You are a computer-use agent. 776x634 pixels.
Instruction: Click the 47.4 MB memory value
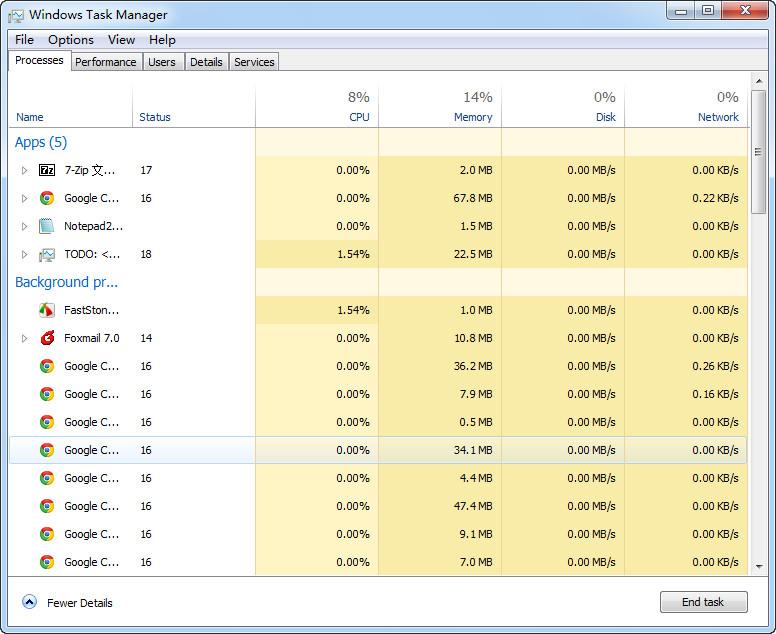point(473,506)
